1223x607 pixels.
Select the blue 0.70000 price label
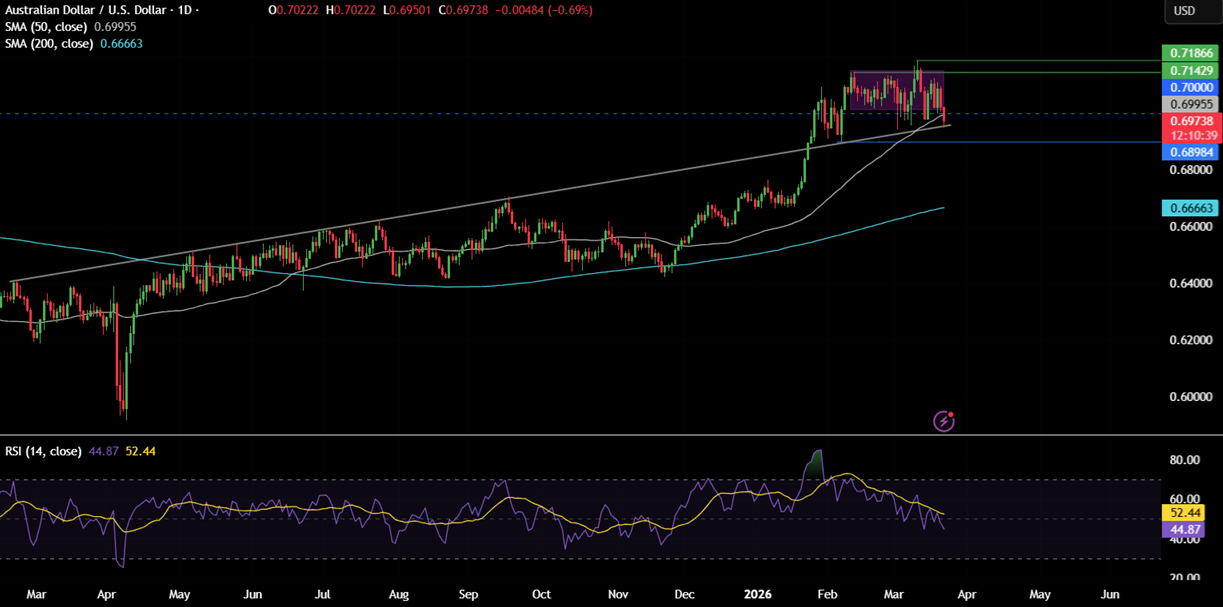click(1192, 87)
